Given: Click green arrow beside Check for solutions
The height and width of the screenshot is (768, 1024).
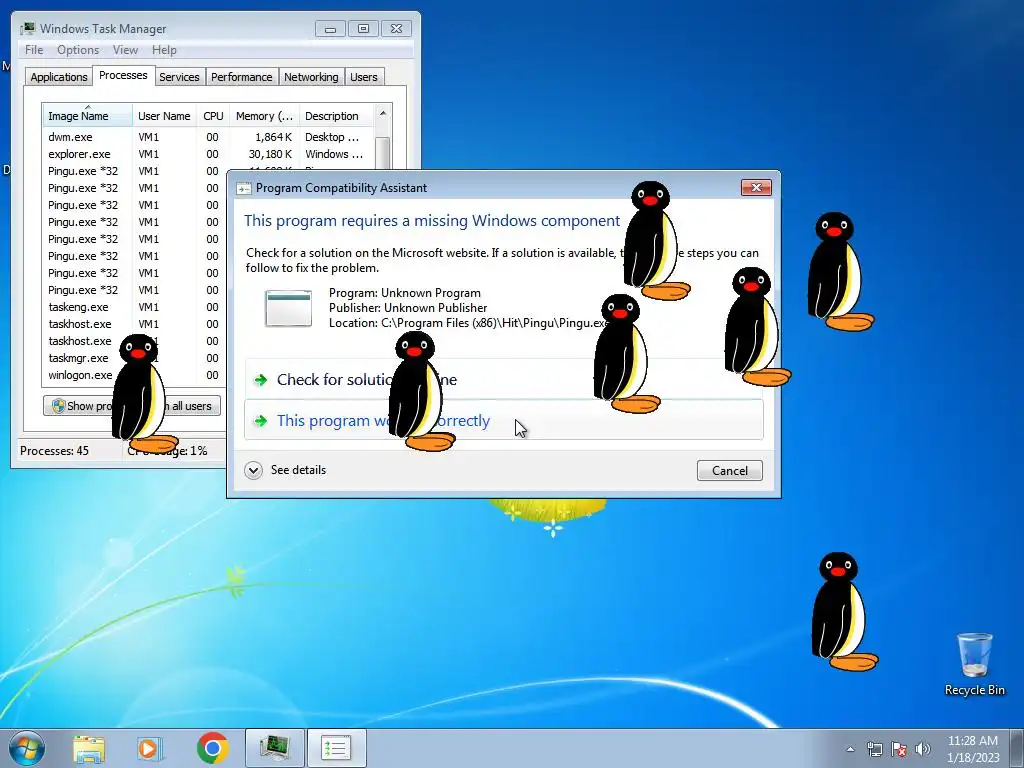Looking at the screenshot, I should (261, 380).
